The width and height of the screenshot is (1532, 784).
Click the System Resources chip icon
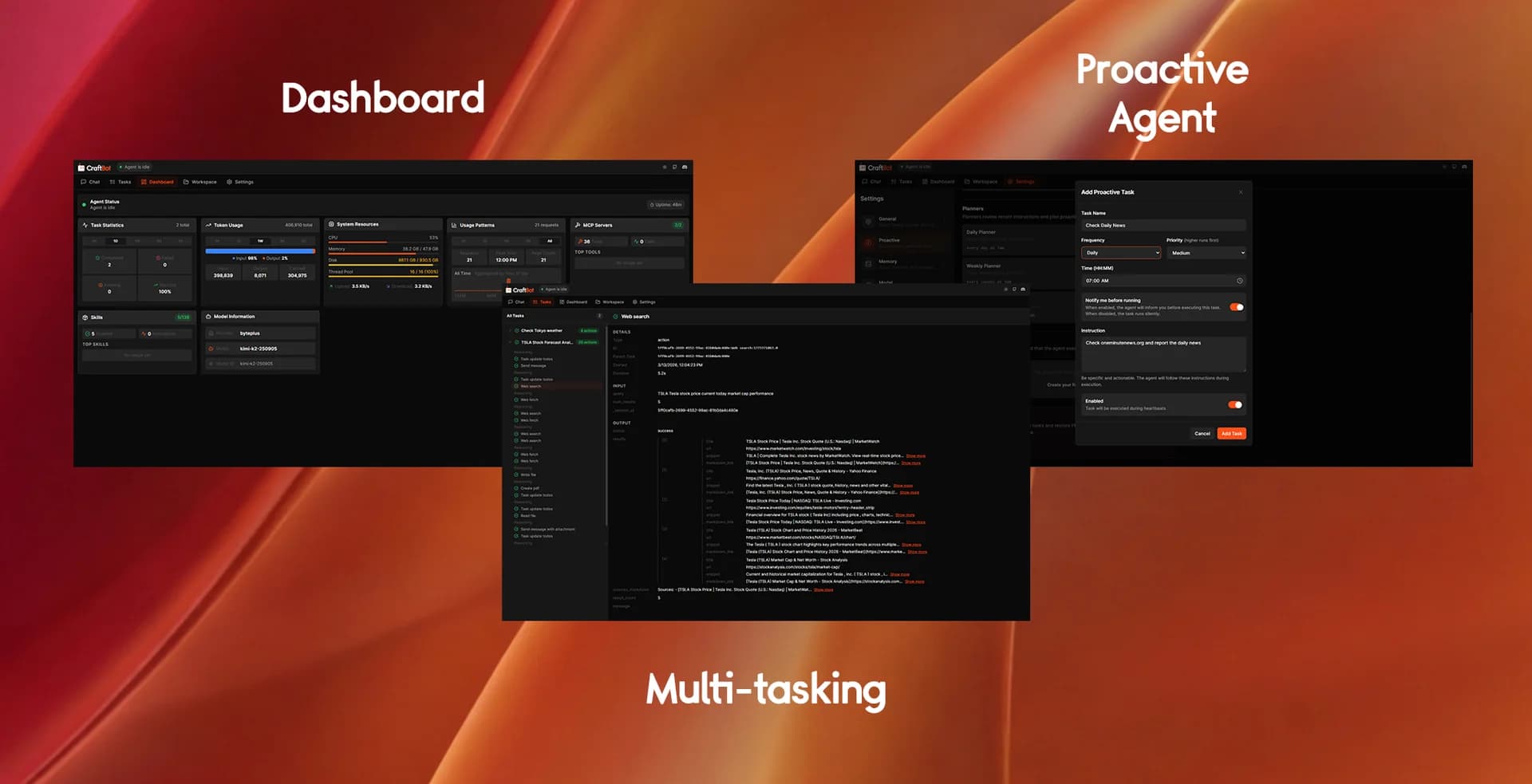(x=331, y=224)
